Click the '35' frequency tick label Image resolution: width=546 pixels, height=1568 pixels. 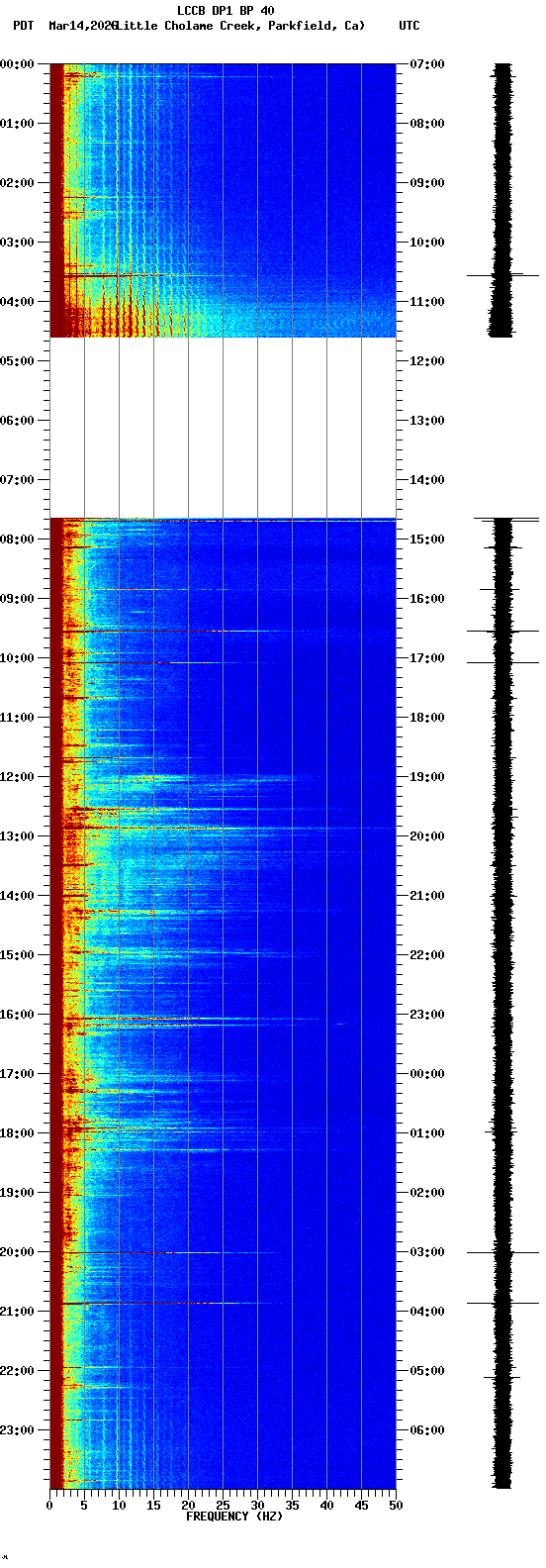(x=292, y=1506)
